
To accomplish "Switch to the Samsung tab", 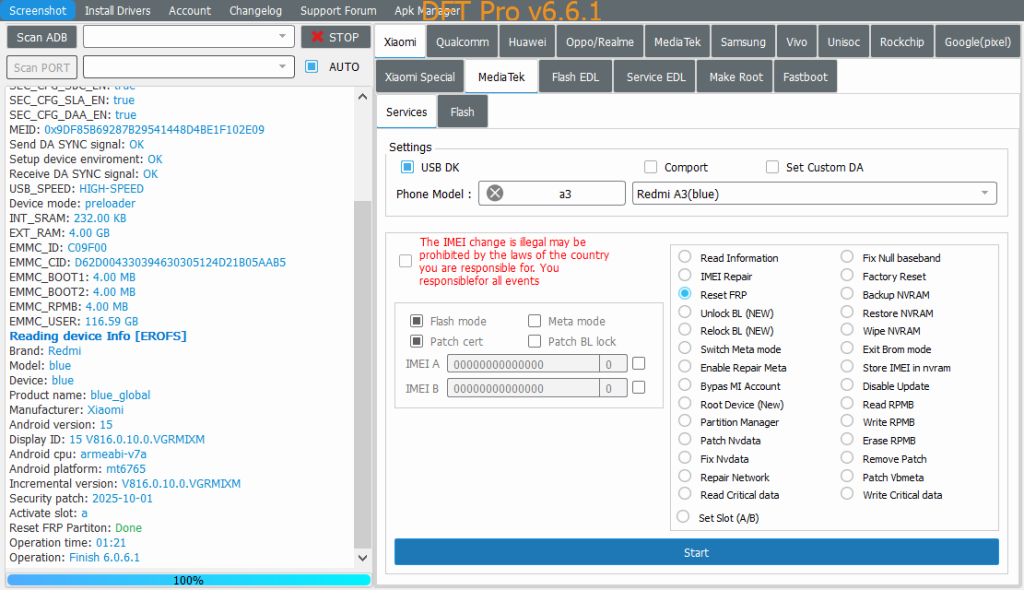I will coord(743,42).
